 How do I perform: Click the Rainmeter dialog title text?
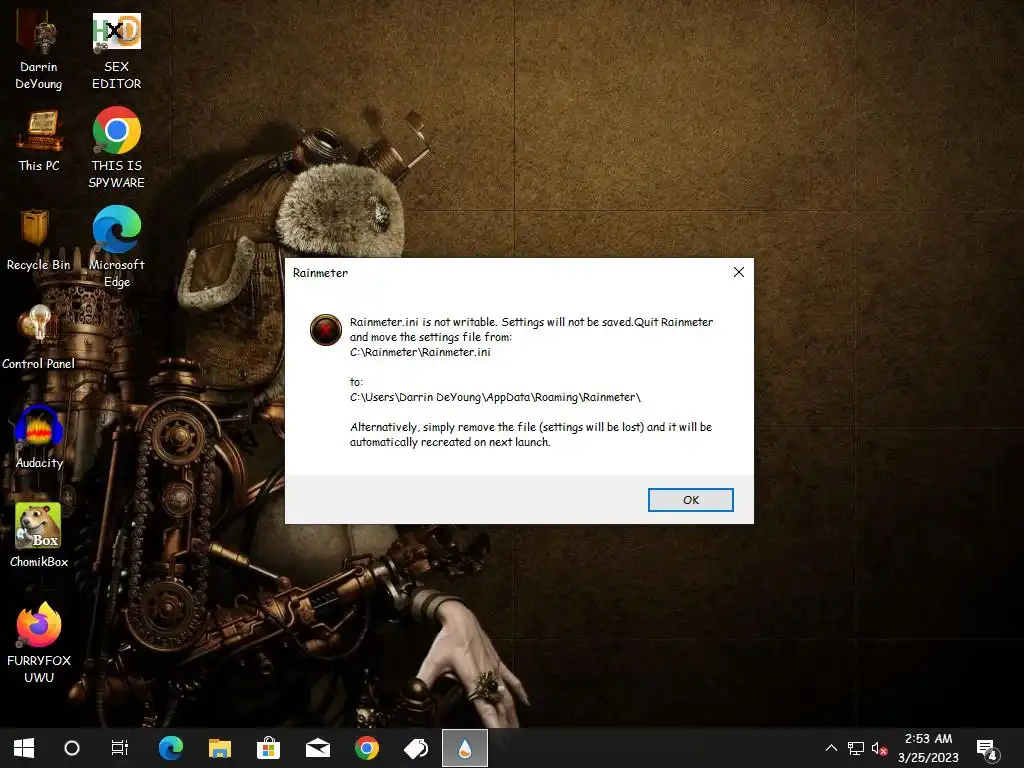point(320,273)
